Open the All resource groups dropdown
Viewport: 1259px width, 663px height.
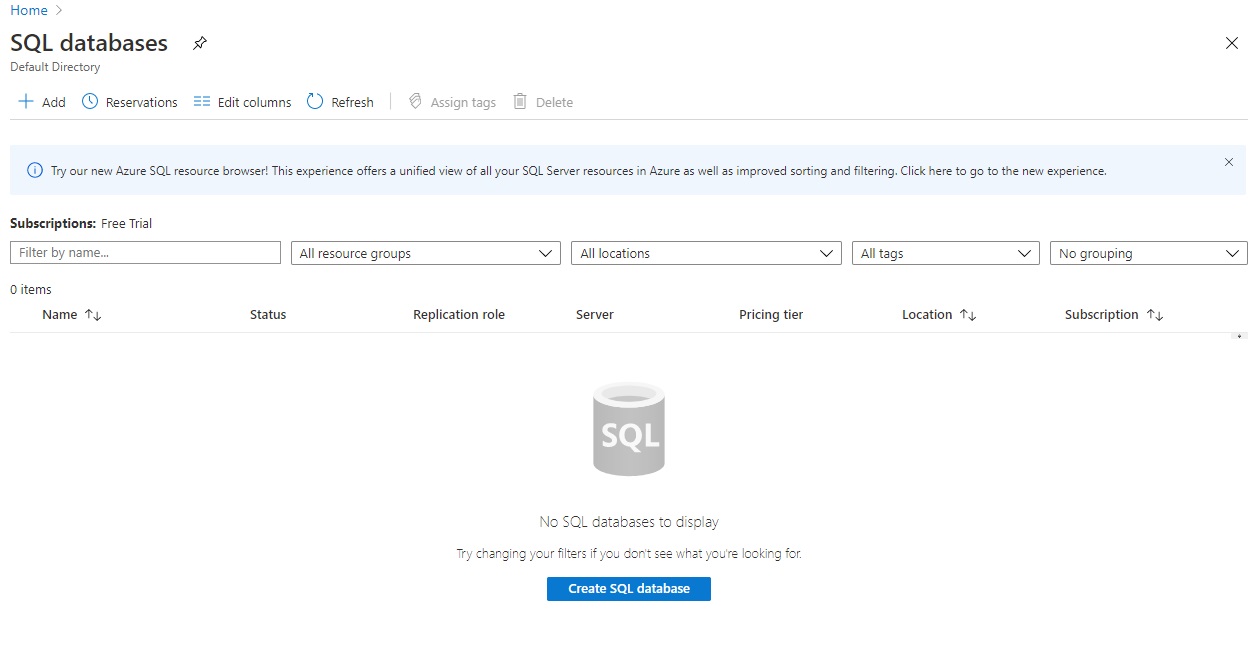tap(425, 252)
